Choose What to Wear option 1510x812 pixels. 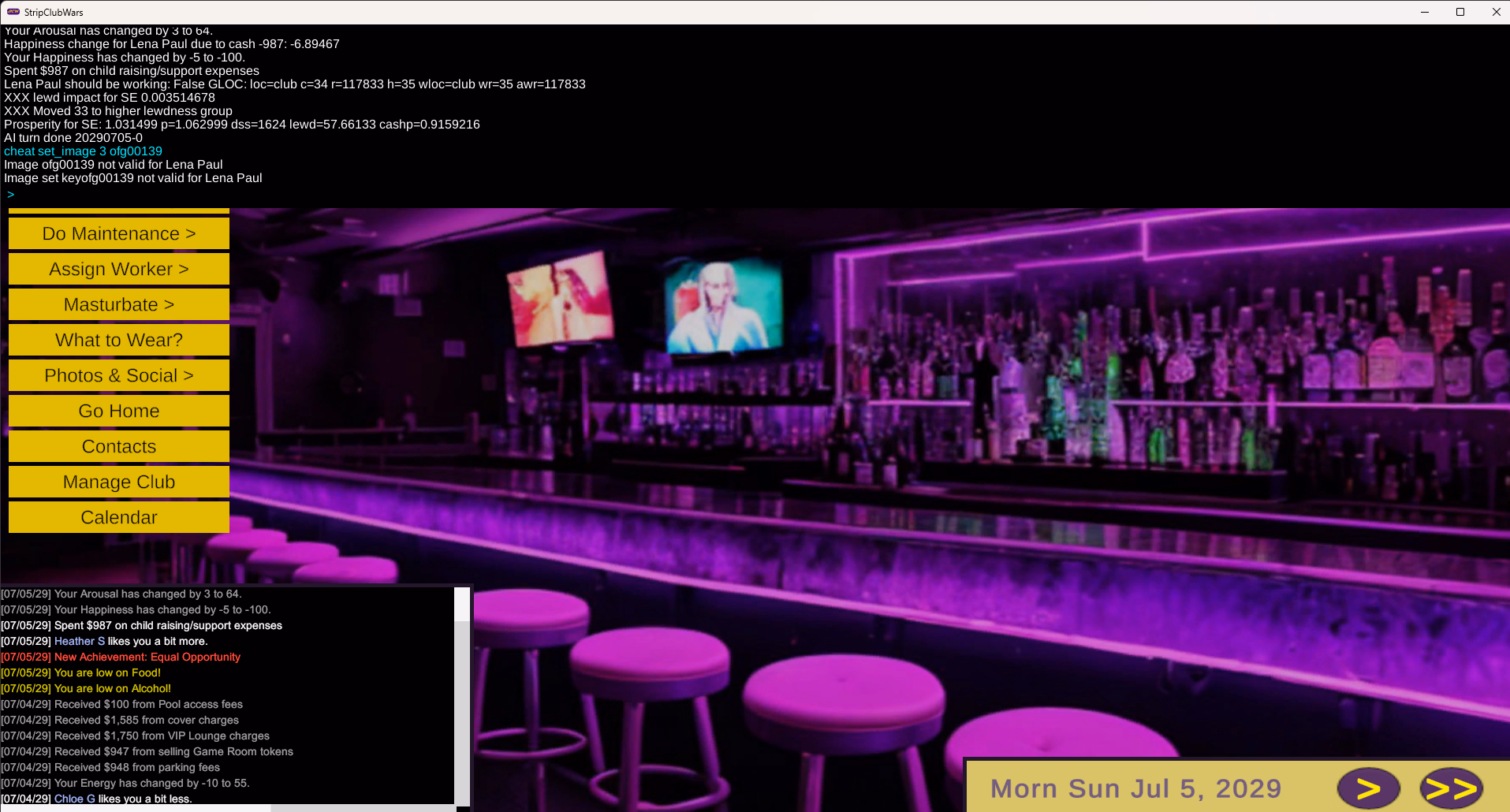(x=119, y=340)
